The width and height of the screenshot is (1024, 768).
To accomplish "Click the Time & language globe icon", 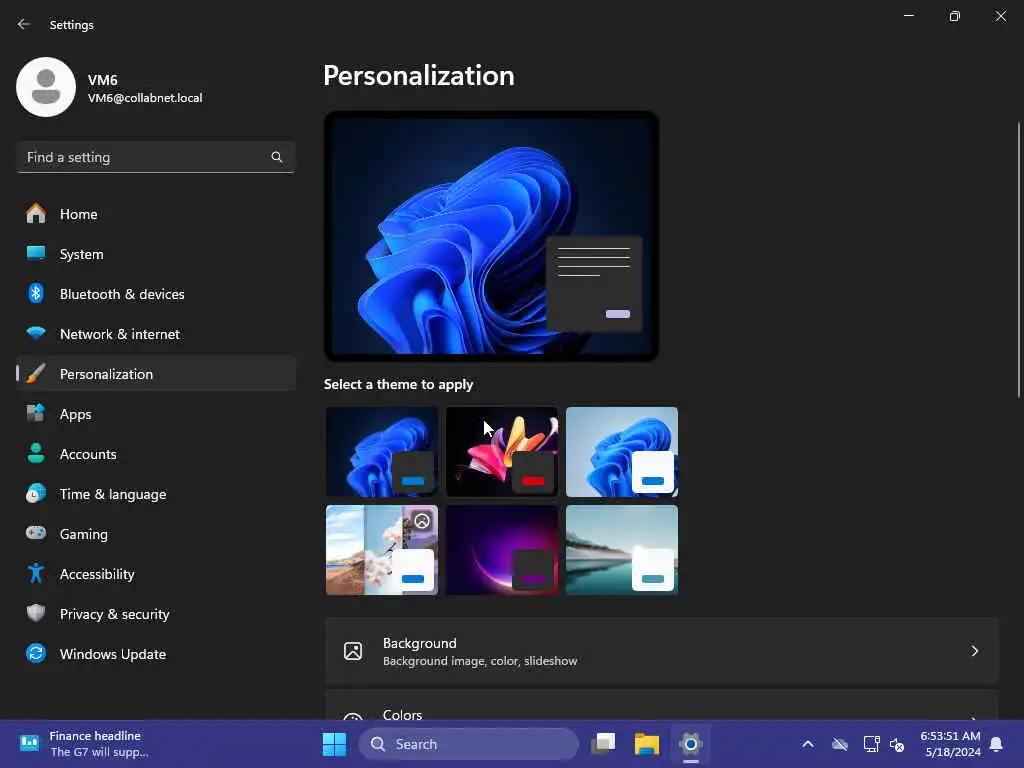I will point(36,493).
